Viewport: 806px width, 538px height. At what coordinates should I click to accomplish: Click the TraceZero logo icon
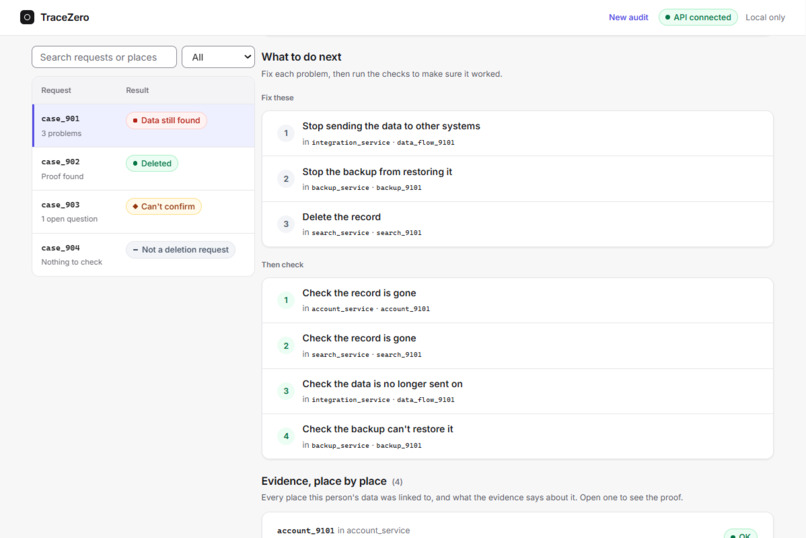pyautogui.click(x=27, y=17)
